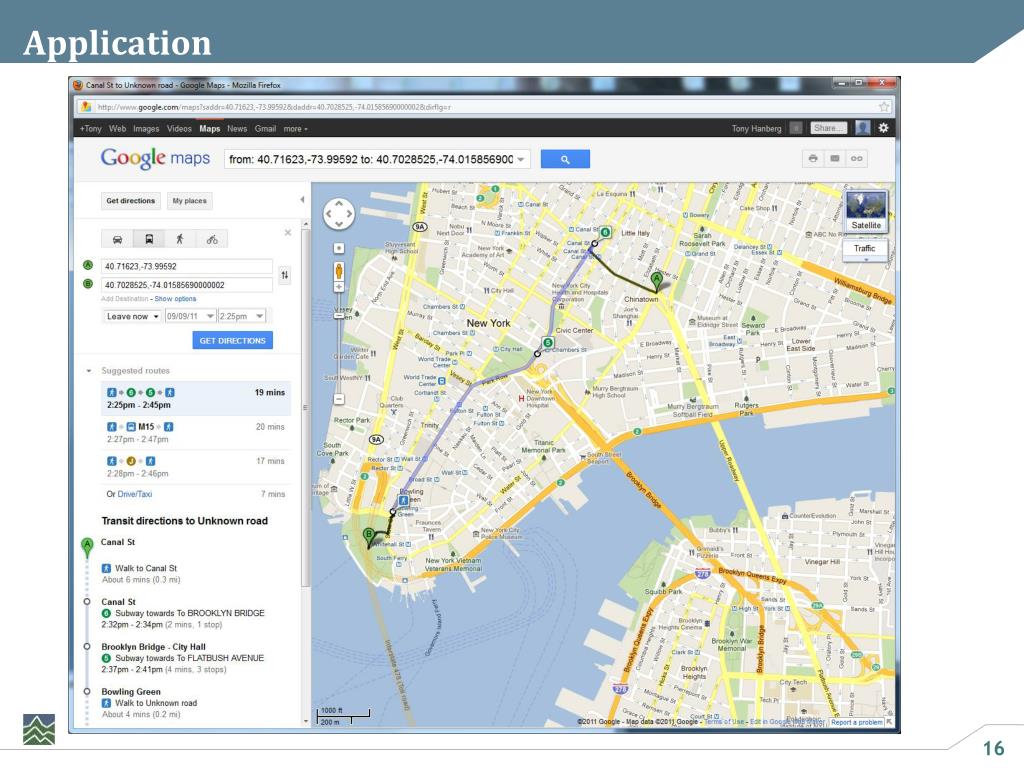Click the map zoom slider handle
The image size is (1024, 768).
point(338,315)
